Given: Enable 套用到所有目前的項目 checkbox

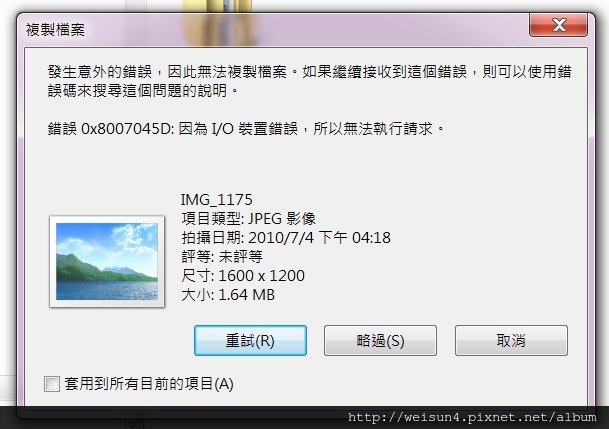Looking at the screenshot, I should click(x=52, y=384).
